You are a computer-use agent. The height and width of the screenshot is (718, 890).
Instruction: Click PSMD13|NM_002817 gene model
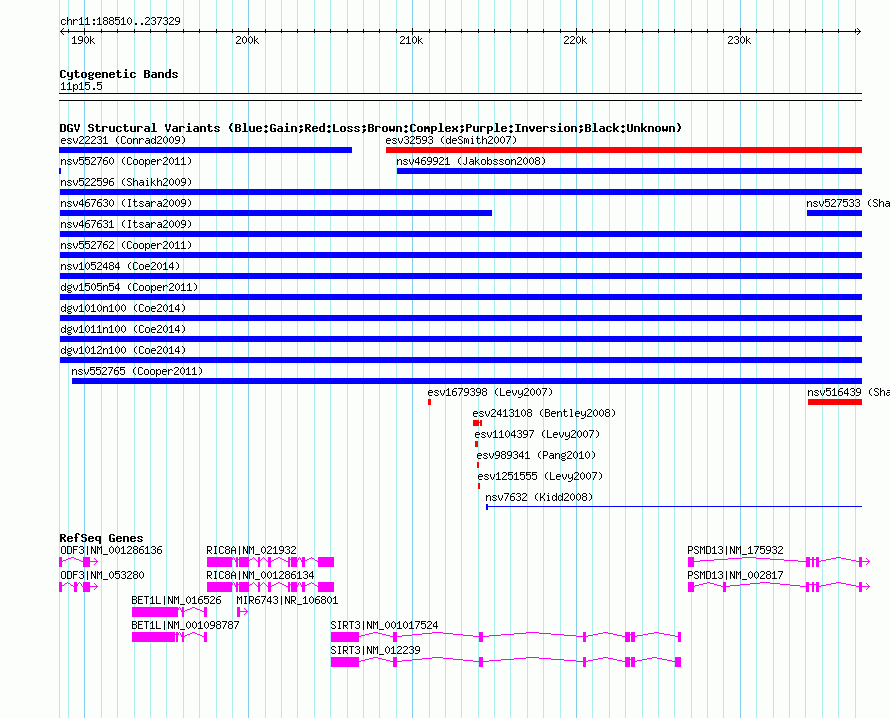pyautogui.click(x=779, y=587)
